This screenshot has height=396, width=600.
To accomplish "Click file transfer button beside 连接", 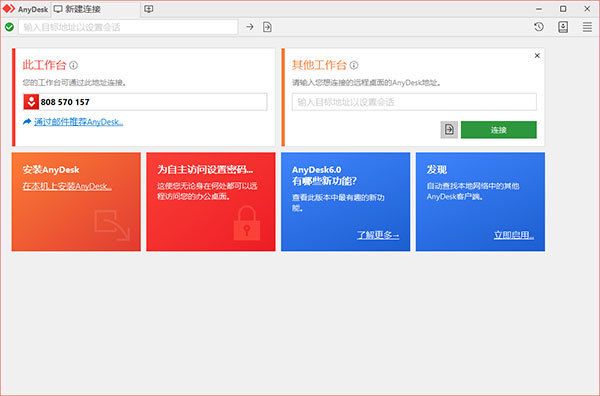I will point(449,130).
